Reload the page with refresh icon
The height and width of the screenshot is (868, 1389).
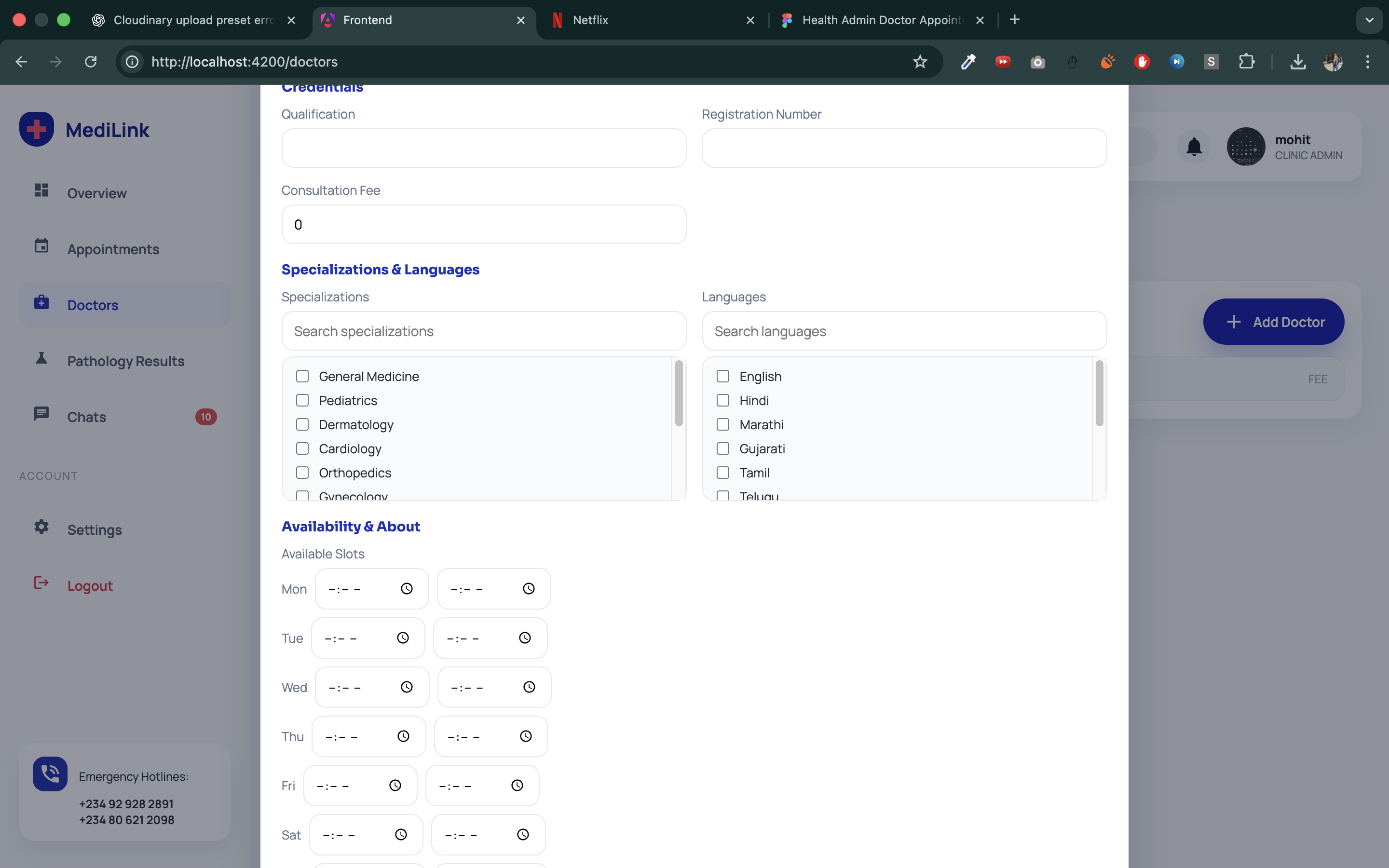pyautogui.click(x=91, y=61)
